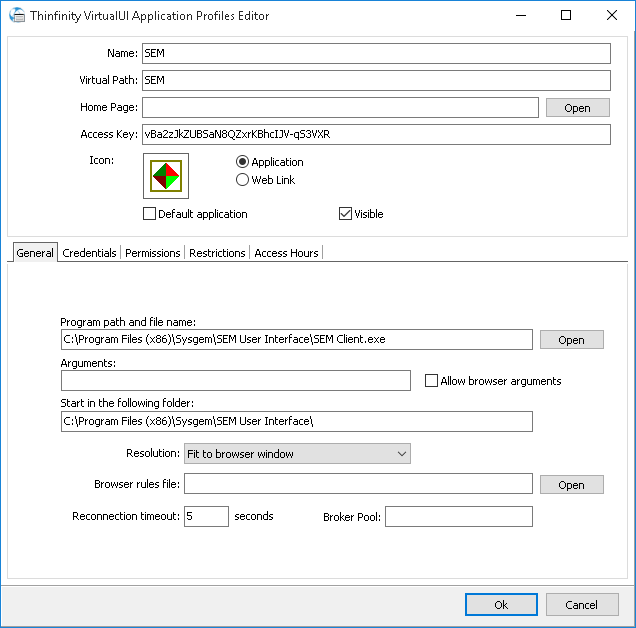Browse for program path with Open button
The height and width of the screenshot is (628, 636).
click(571, 340)
